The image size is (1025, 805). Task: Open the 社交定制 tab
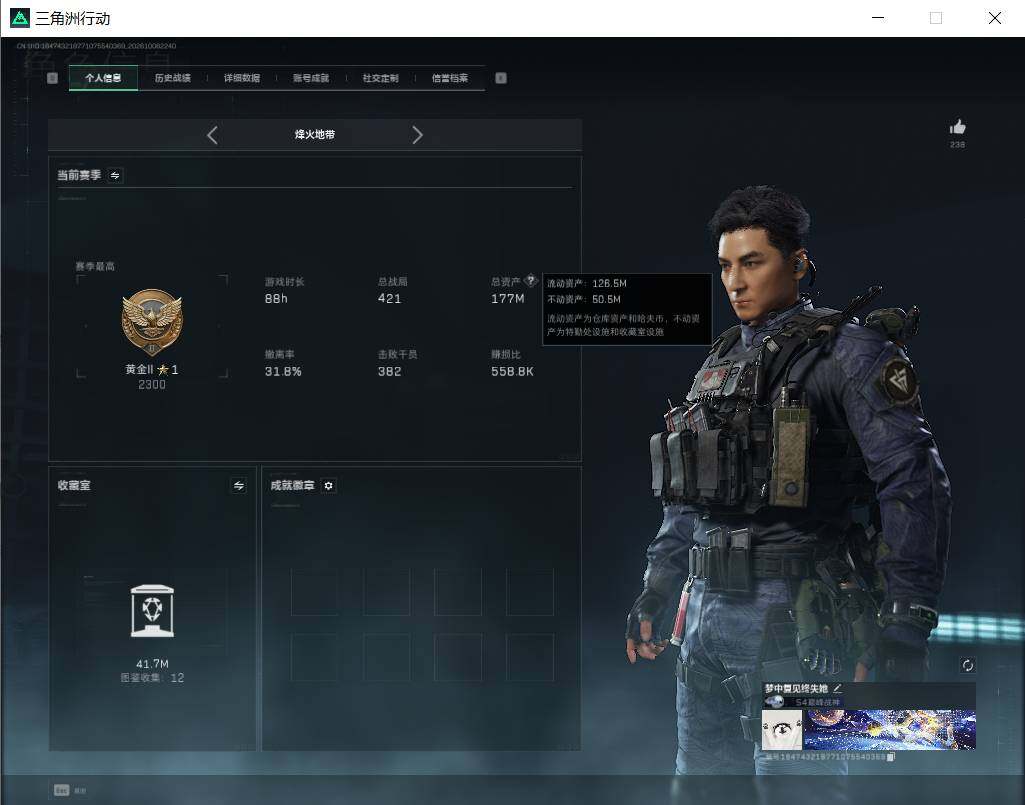coord(380,78)
